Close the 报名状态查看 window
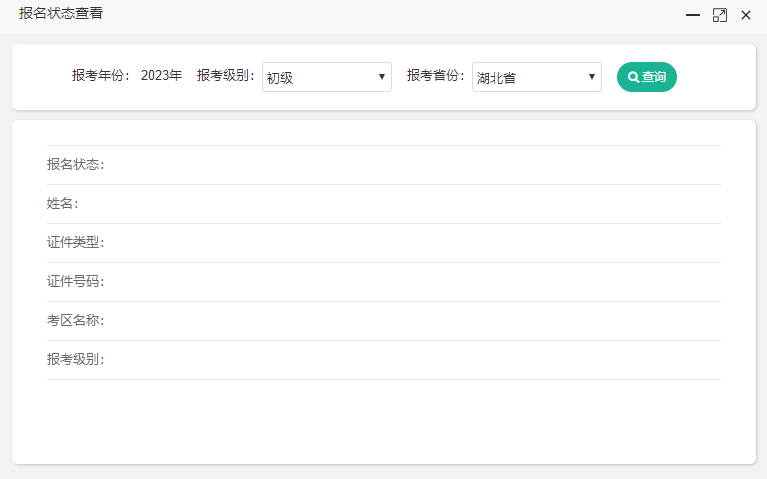This screenshot has height=479, width=767. pyautogui.click(x=746, y=15)
